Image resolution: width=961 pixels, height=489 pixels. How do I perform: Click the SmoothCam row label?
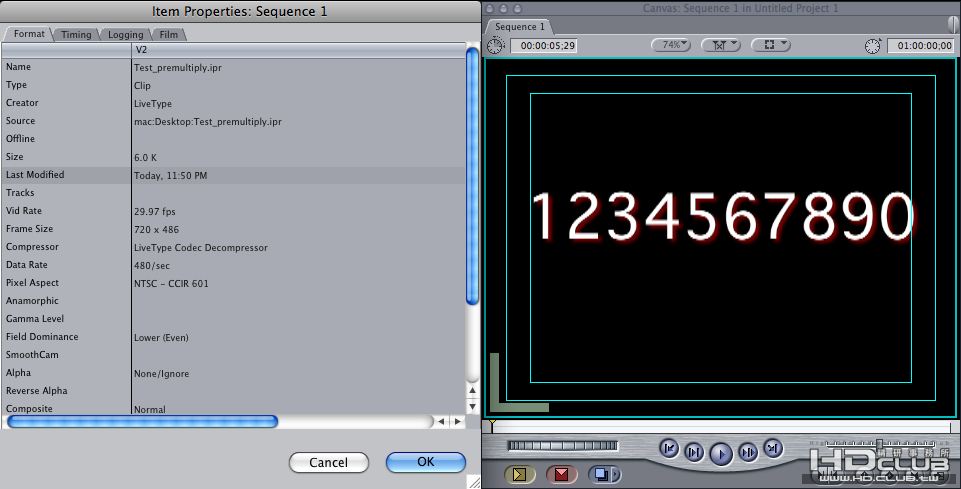[32, 355]
